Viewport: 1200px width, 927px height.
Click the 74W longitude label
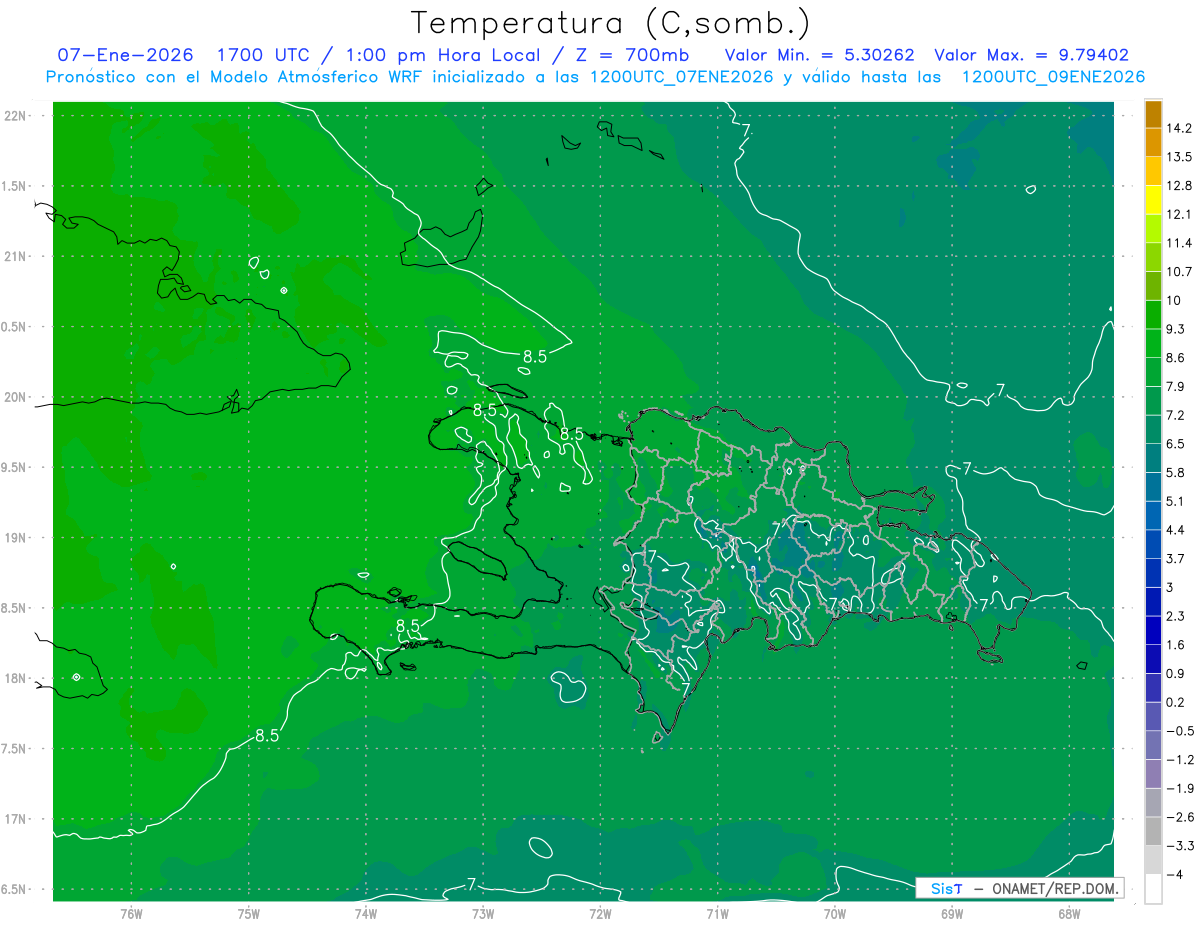click(365, 913)
